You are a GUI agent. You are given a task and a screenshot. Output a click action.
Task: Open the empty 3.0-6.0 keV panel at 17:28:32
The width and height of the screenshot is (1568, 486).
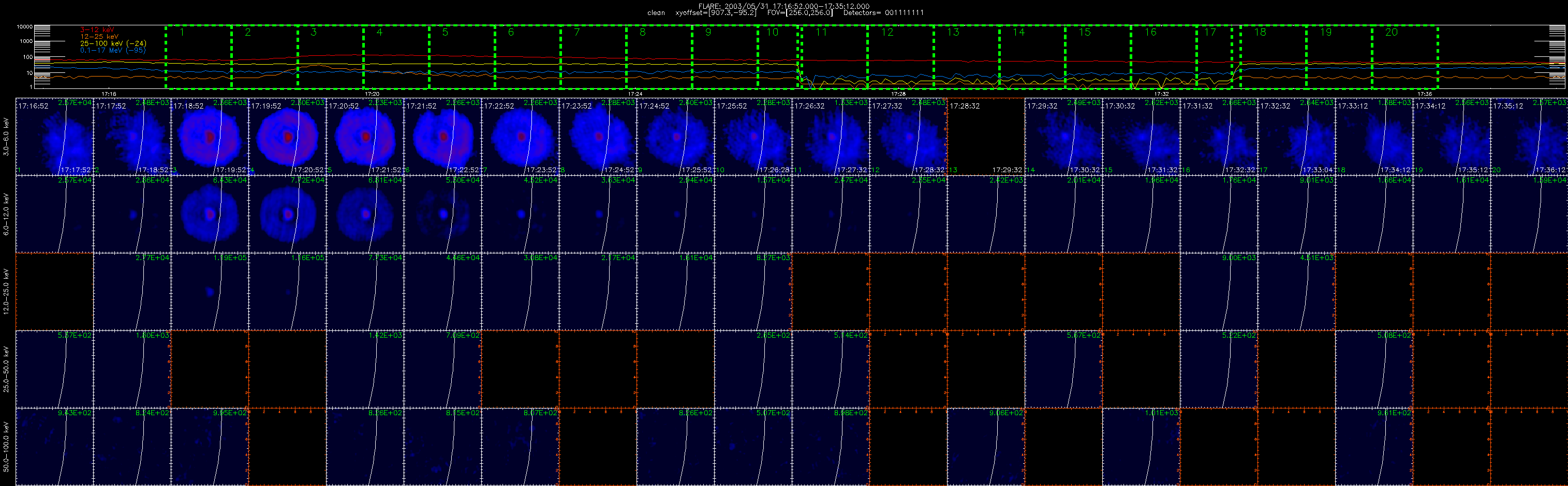[986, 137]
